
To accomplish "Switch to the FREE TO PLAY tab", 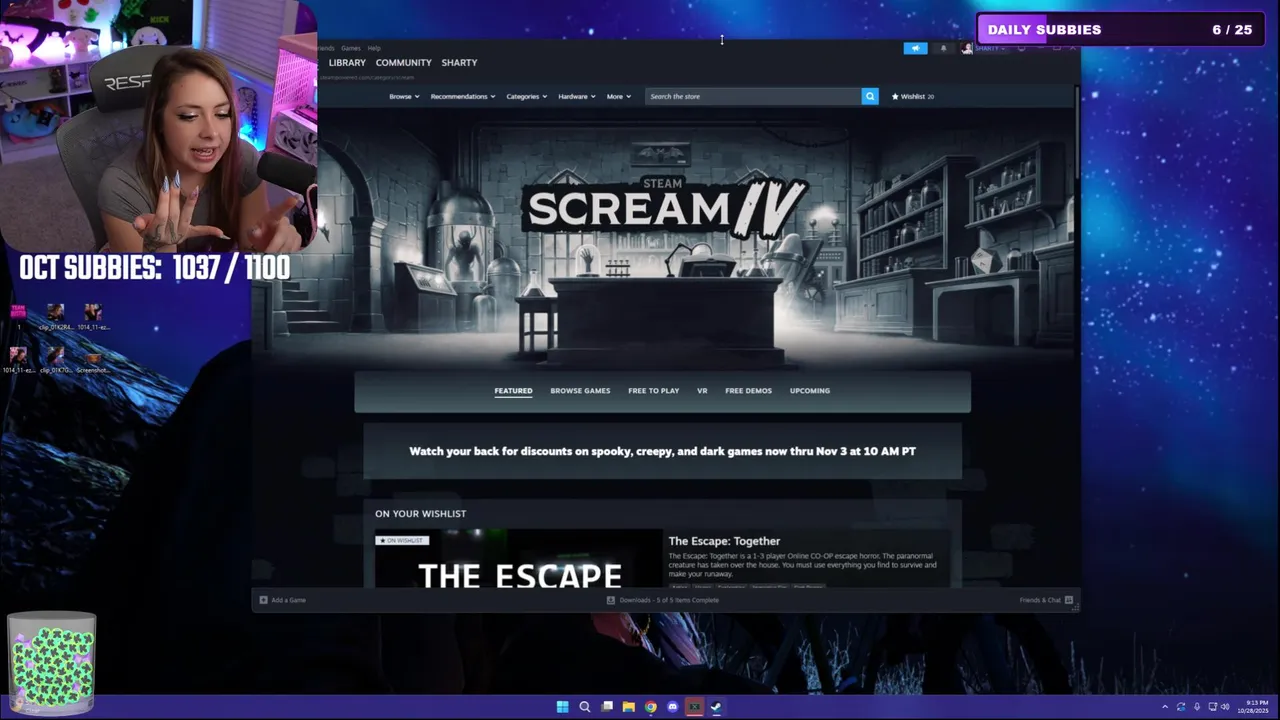I will tap(654, 391).
